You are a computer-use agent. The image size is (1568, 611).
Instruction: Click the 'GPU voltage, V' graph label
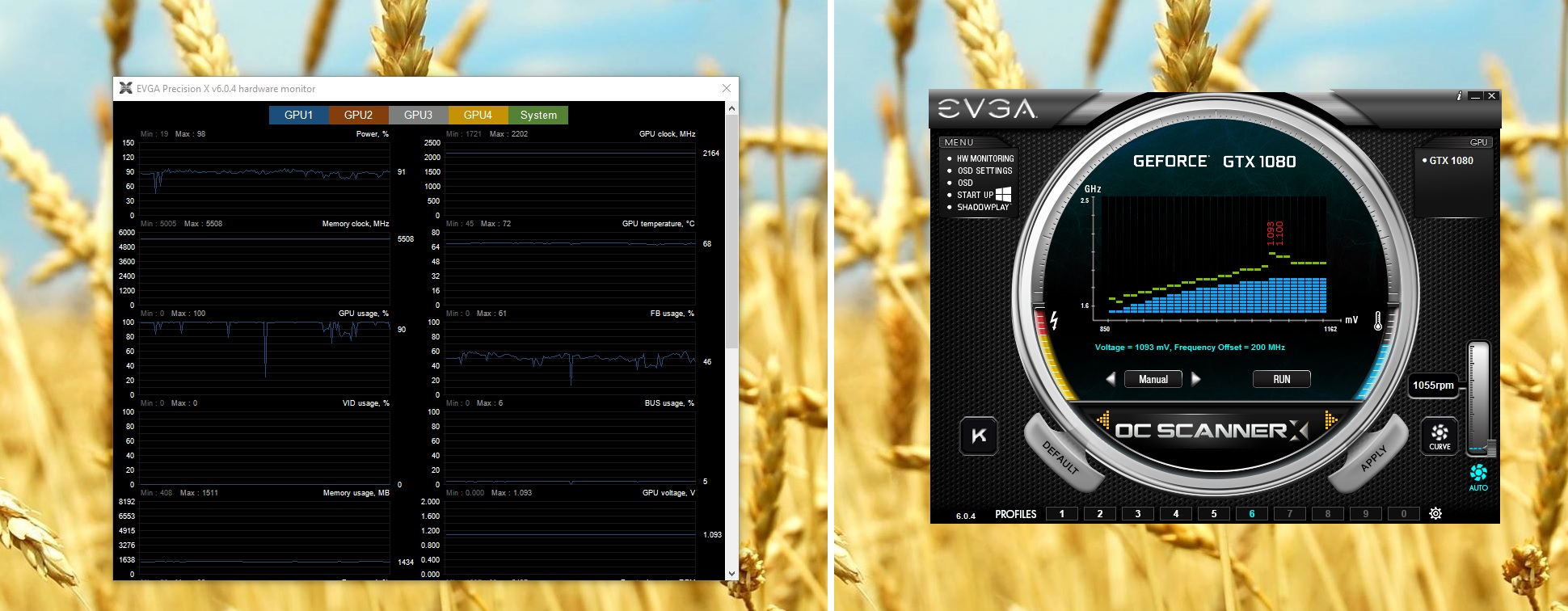[668, 493]
